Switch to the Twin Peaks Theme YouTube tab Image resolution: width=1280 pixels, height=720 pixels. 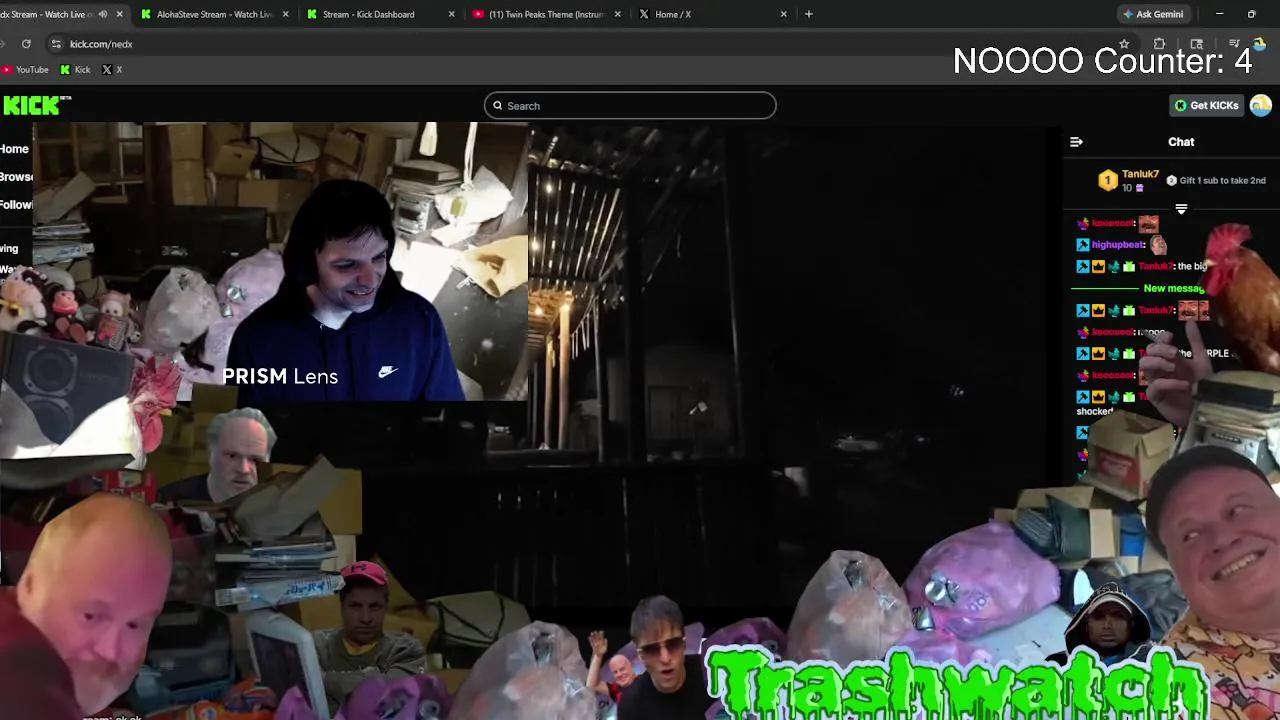[546, 14]
